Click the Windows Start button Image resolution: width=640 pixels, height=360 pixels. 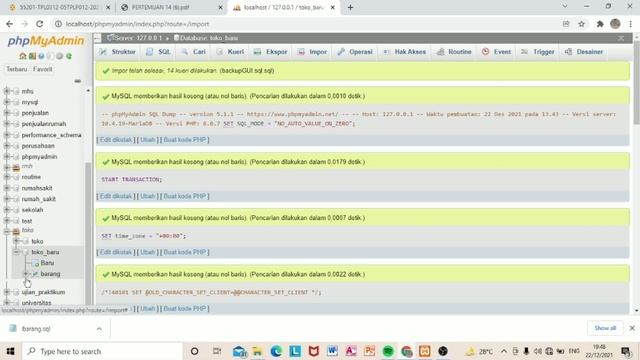10,351
